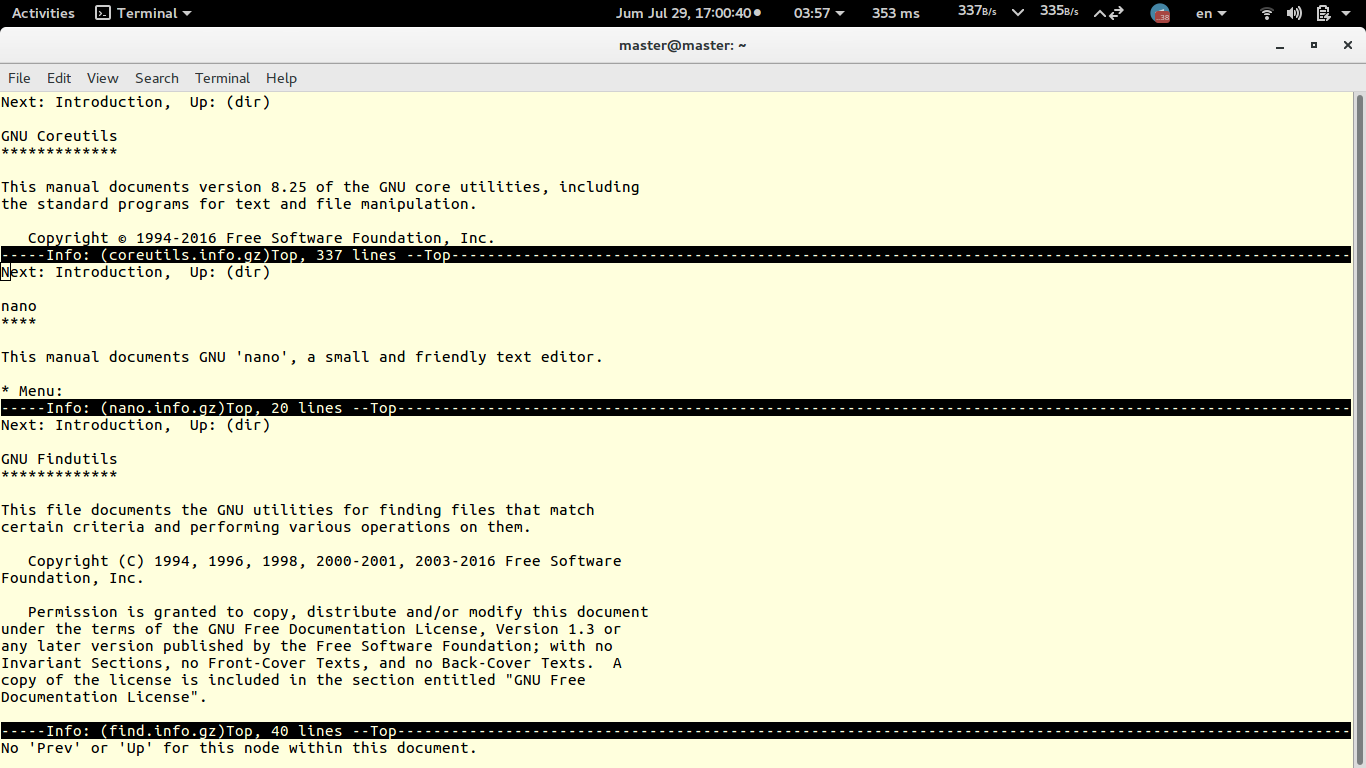Screen dimensions: 1366x768
Task: Click the 353 ms latency indicator
Action: click(x=896, y=13)
